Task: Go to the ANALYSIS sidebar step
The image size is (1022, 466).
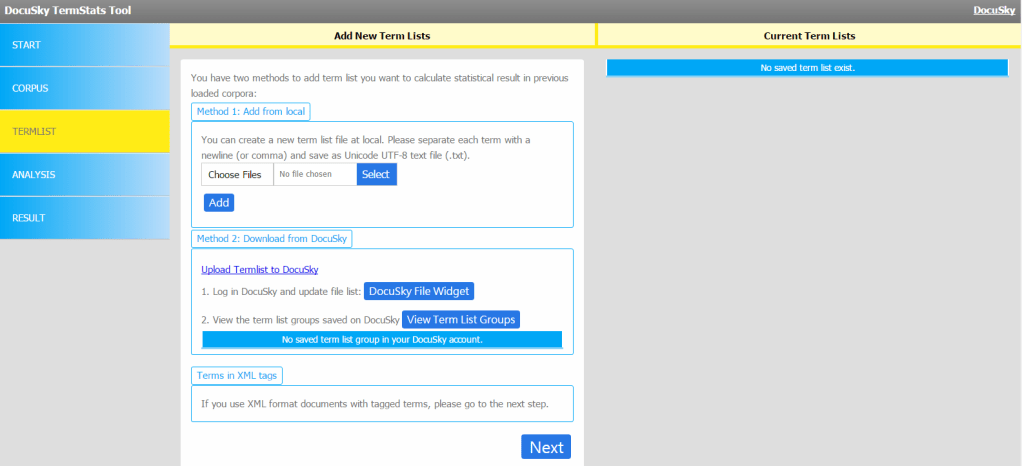Action: click(84, 175)
